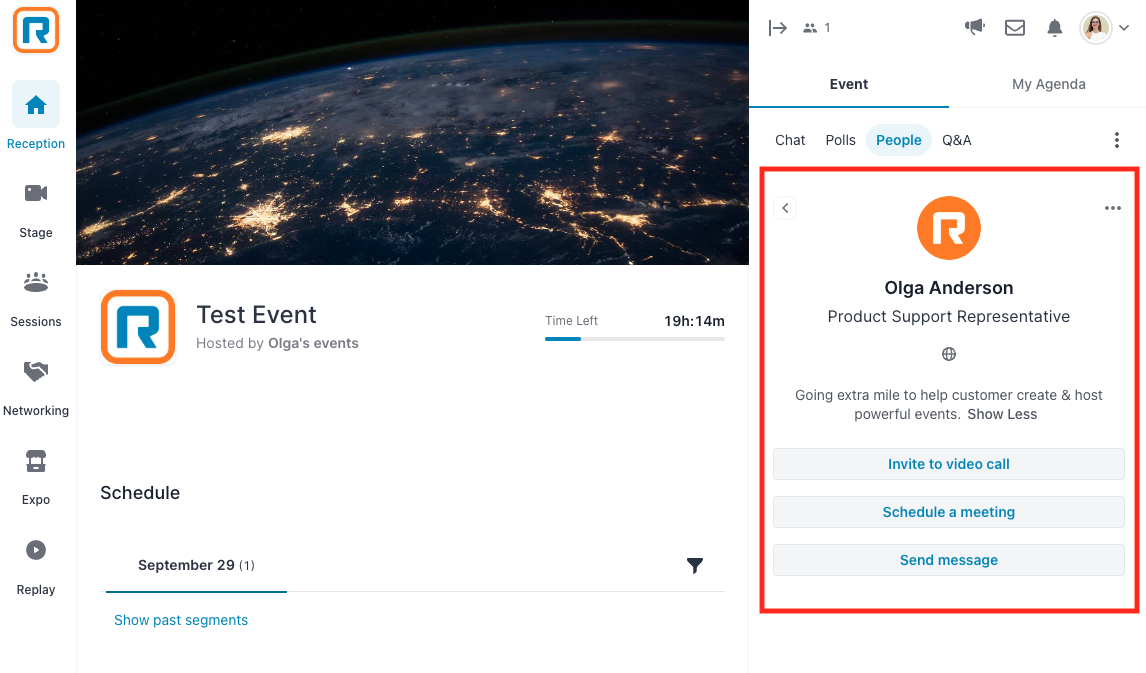
Task: Open the Sessions section
Action: [36, 300]
